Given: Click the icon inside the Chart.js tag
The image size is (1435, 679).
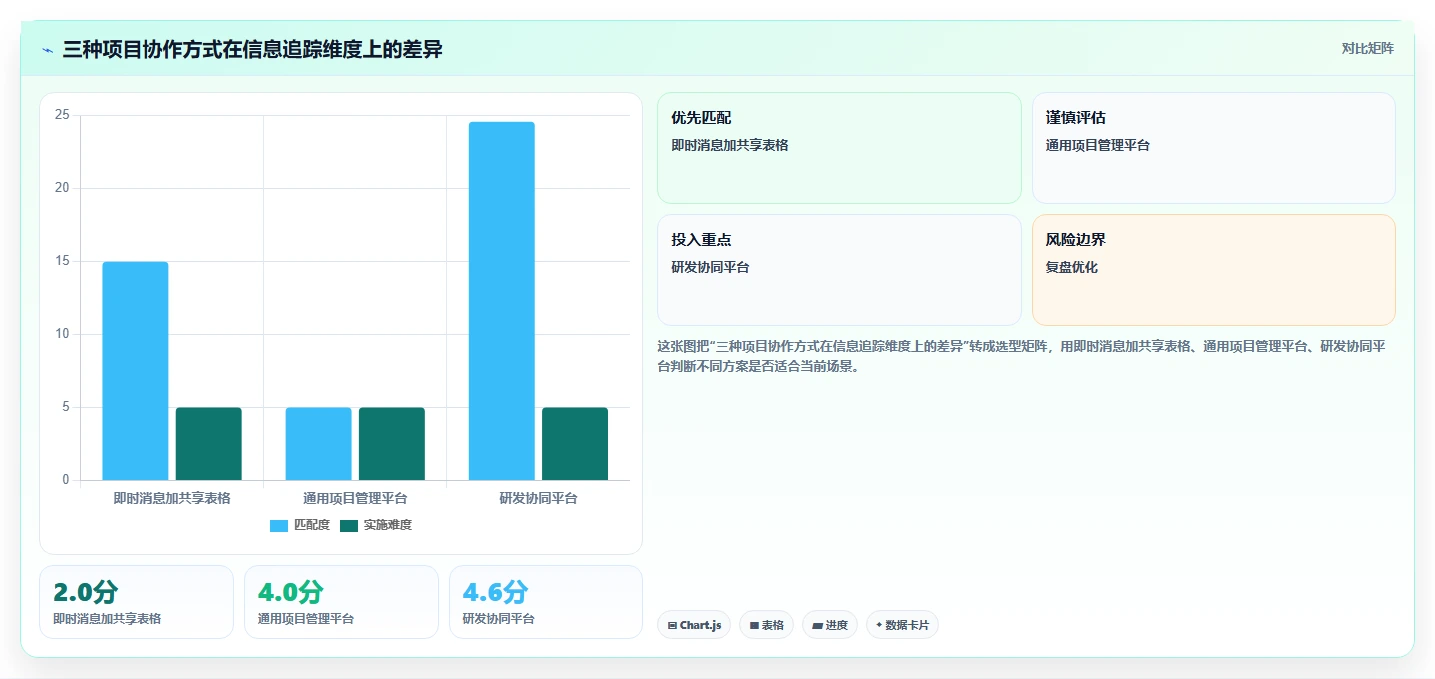Looking at the screenshot, I should pos(672,626).
